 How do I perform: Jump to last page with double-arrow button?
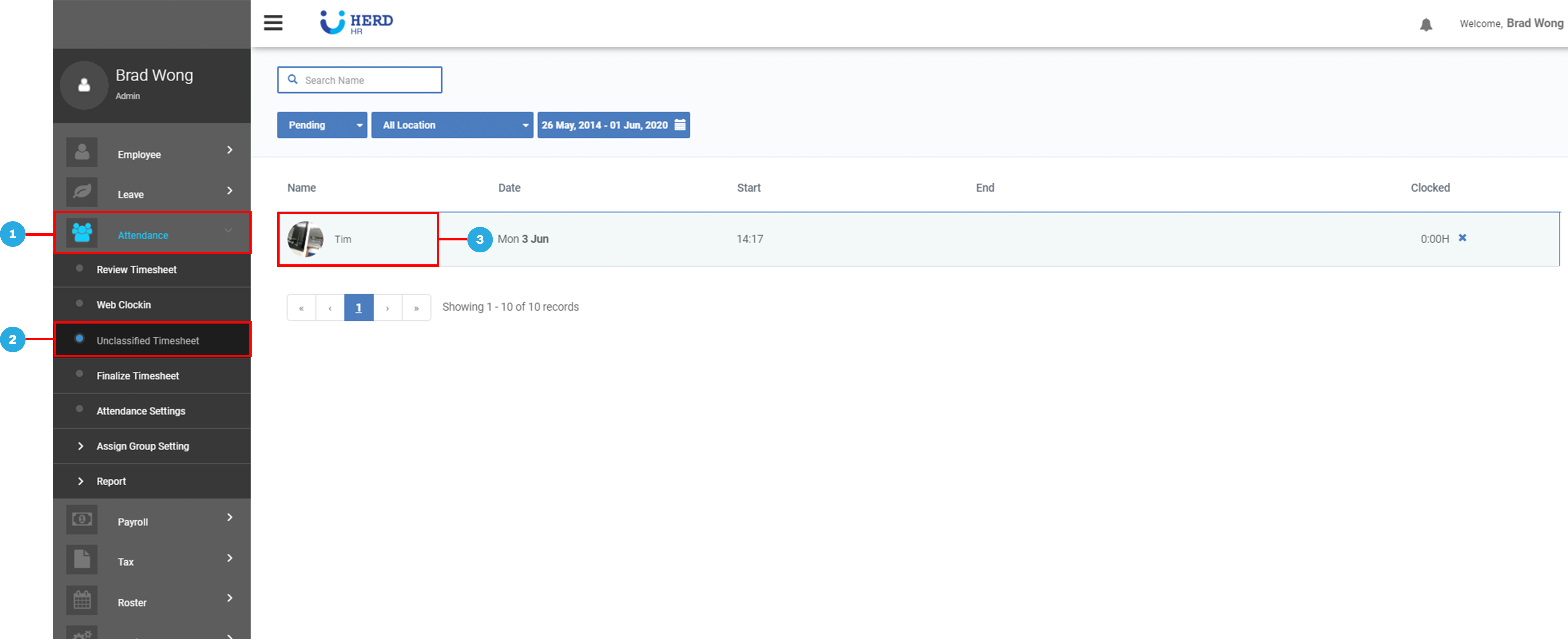click(x=416, y=307)
